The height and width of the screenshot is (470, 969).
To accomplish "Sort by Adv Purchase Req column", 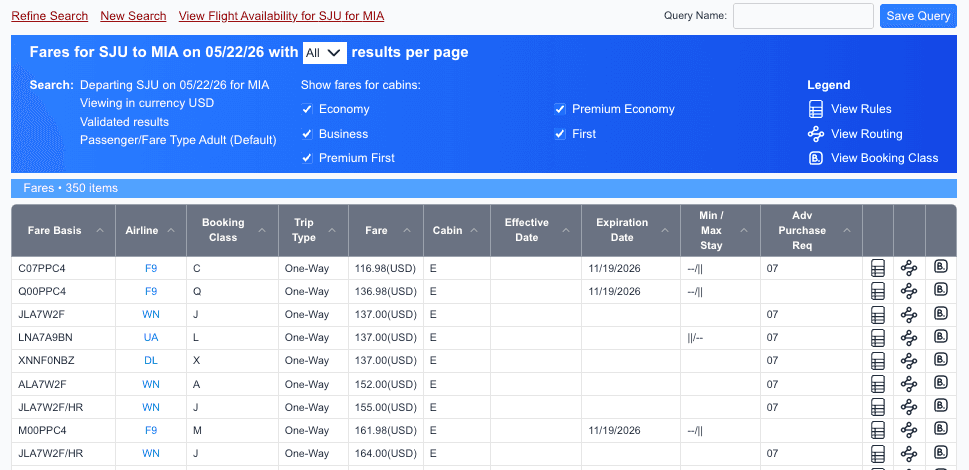I will pyautogui.click(x=811, y=230).
